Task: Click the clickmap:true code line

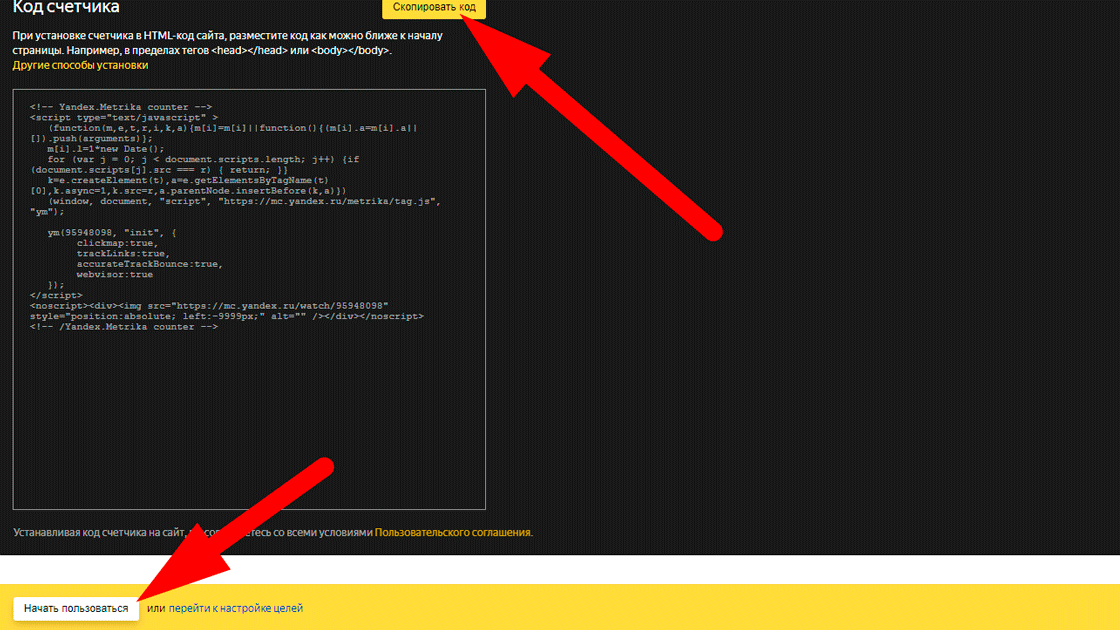Action: [117, 243]
